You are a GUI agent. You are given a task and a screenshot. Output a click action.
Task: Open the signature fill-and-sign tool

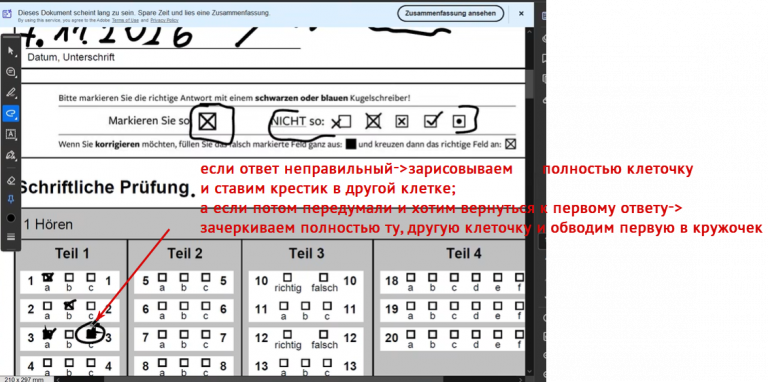click(11, 155)
